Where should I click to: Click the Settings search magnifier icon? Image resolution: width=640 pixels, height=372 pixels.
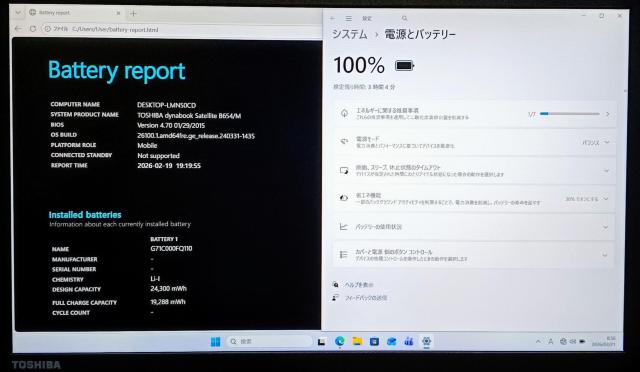pyautogui.click(x=404, y=18)
